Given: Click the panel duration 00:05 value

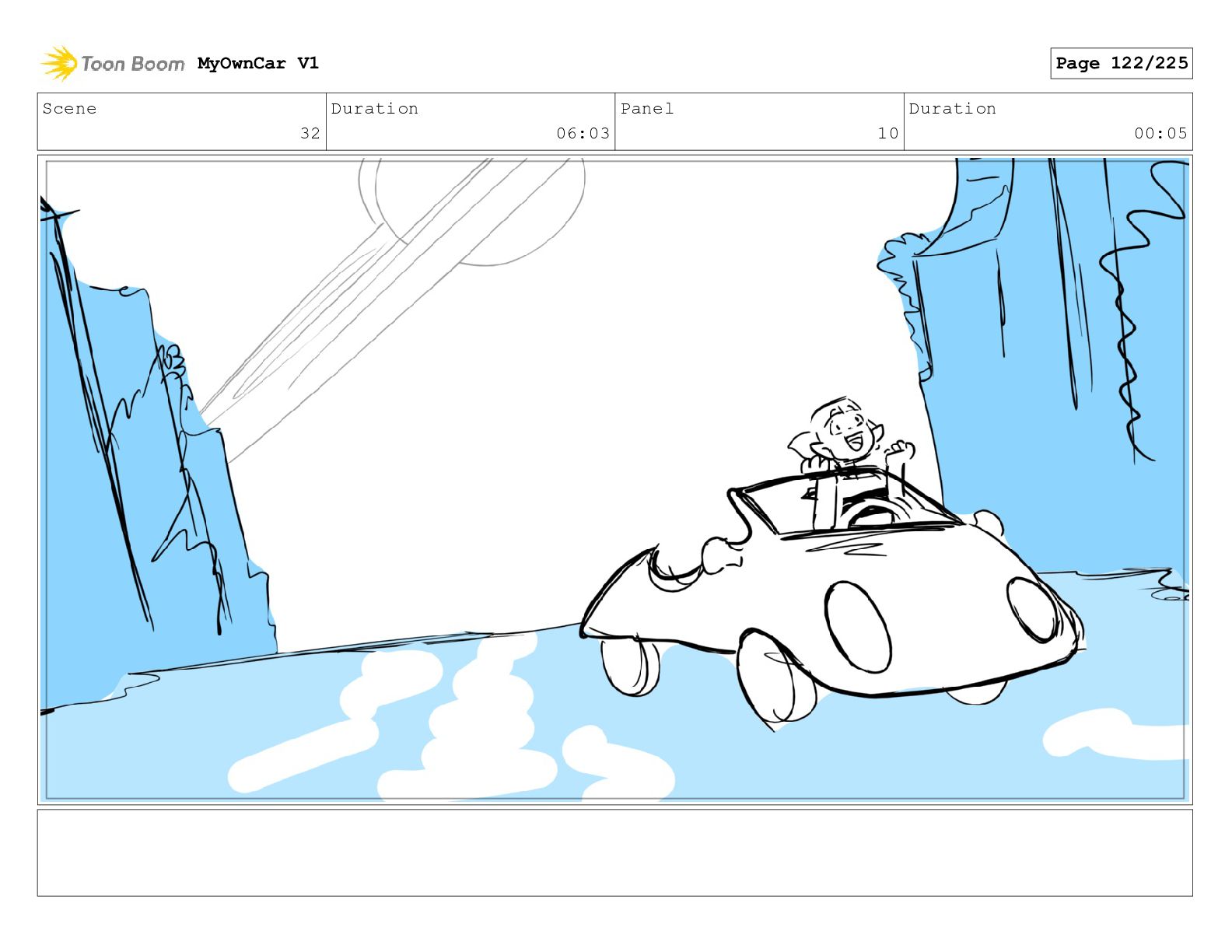Looking at the screenshot, I should 1160,133.
